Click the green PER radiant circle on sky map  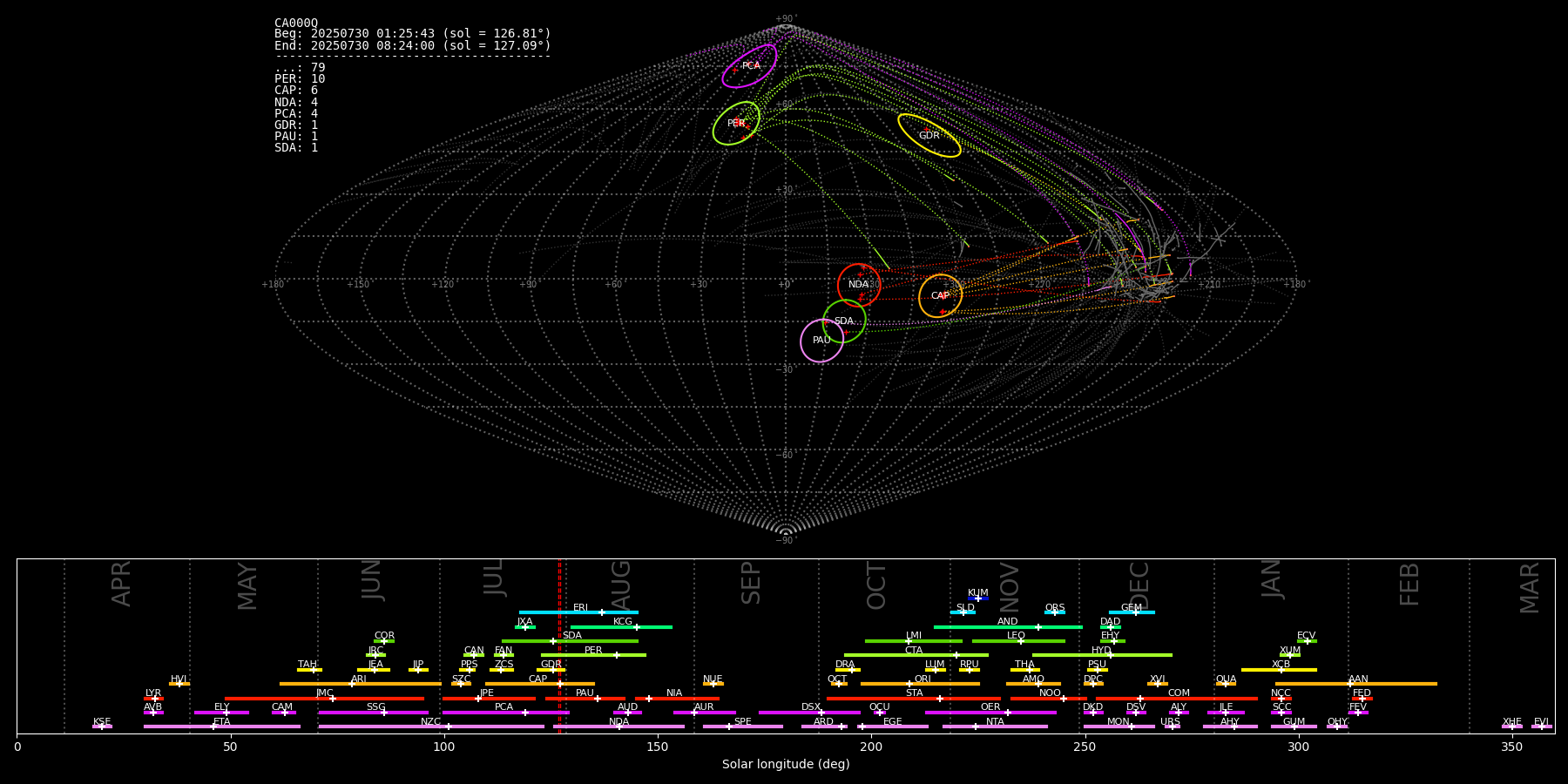tap(736, 124)
